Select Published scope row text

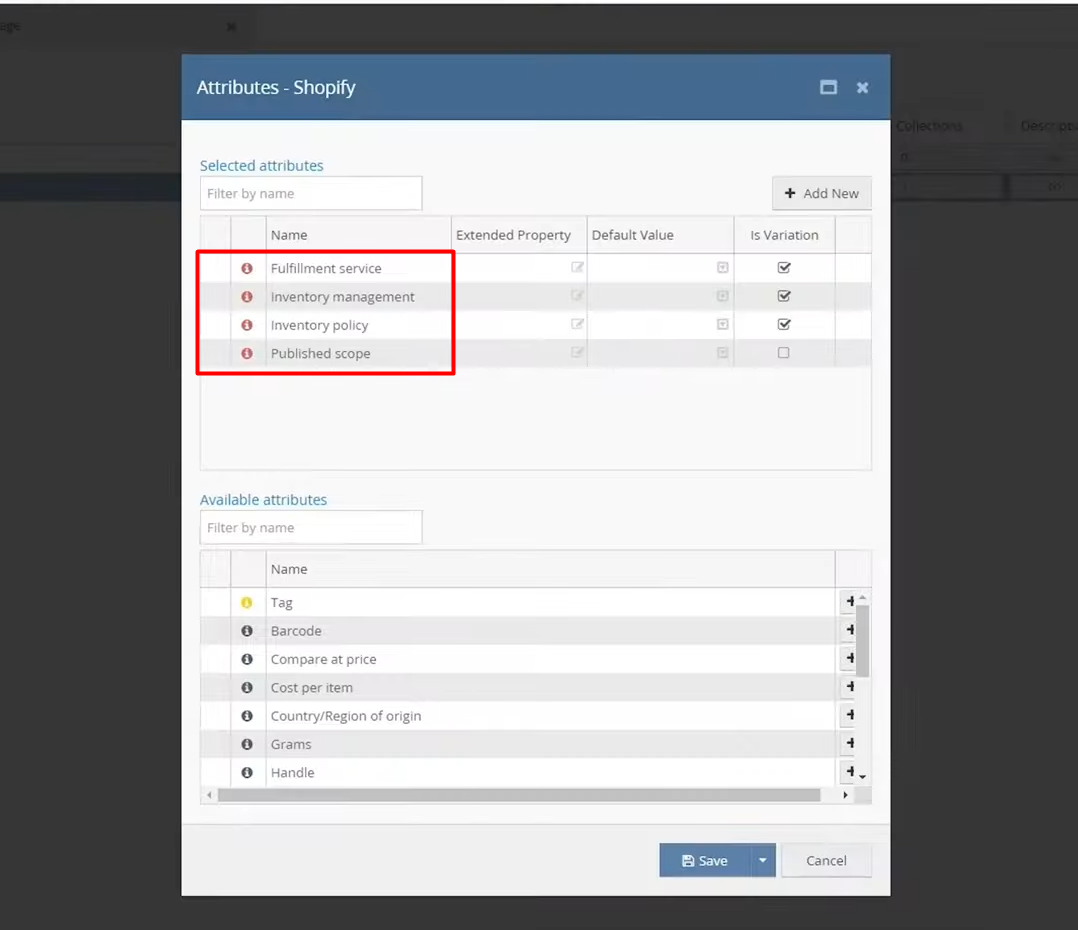[320, 353]
